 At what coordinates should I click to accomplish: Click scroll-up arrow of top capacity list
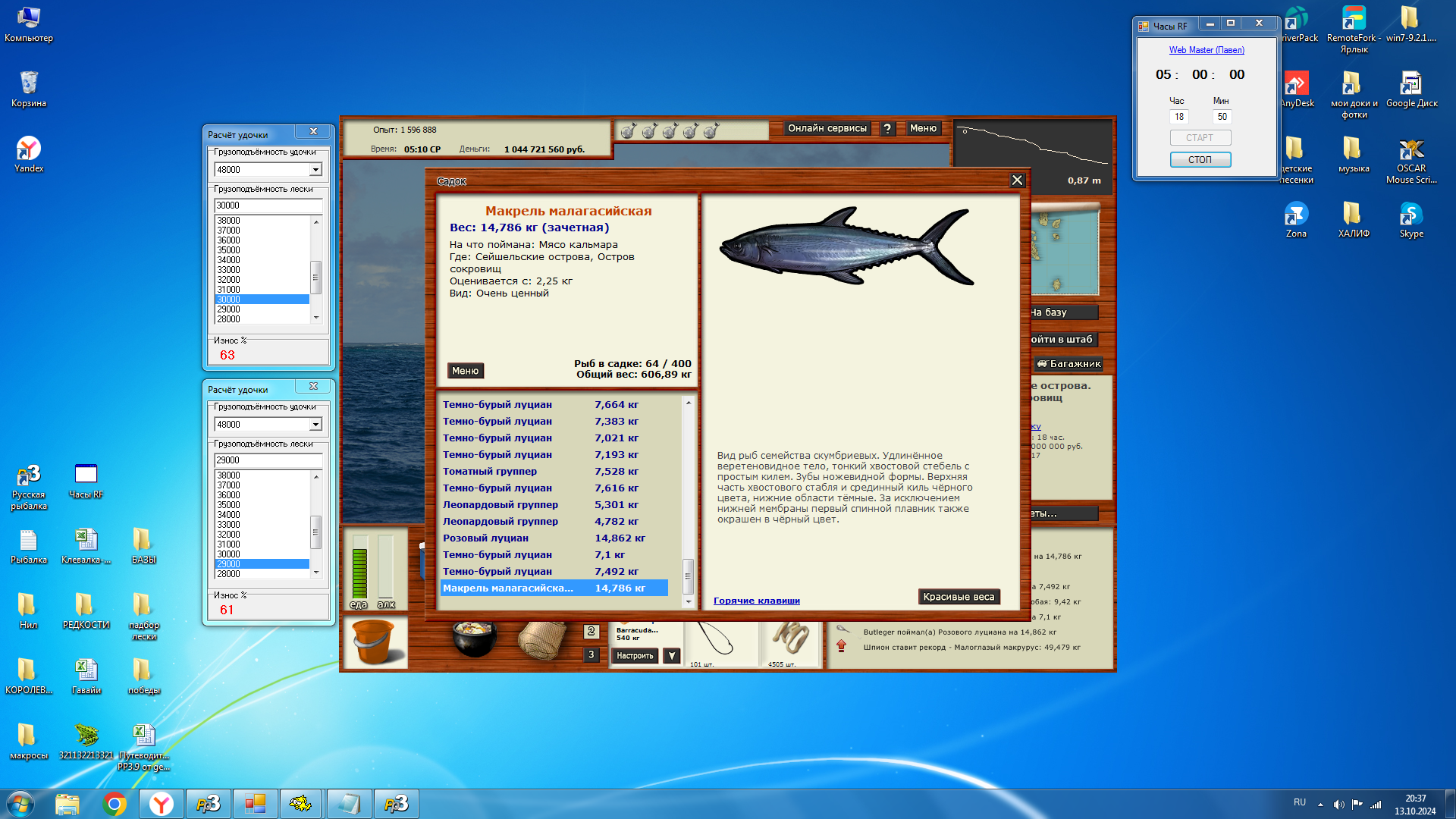[x=316, y=221]
